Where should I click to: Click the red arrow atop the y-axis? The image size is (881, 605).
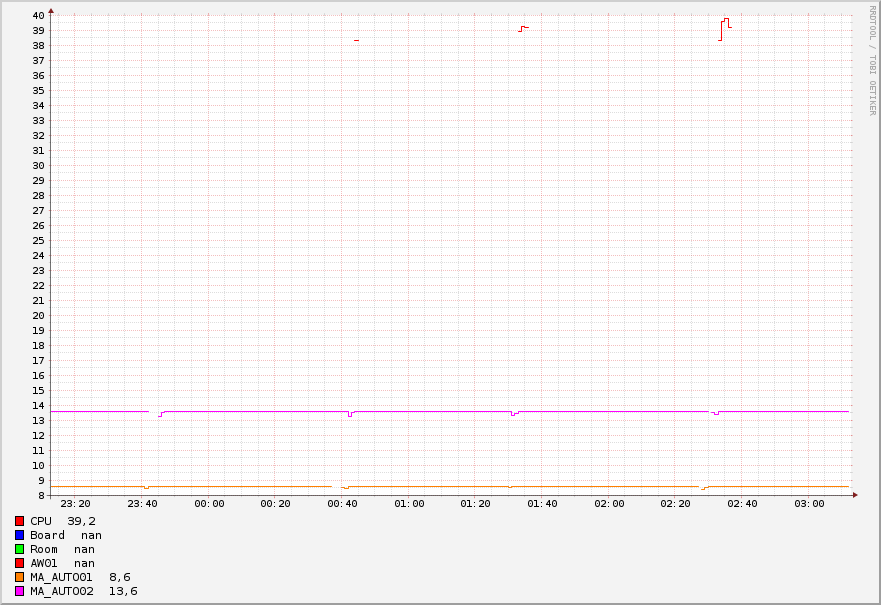51,10
